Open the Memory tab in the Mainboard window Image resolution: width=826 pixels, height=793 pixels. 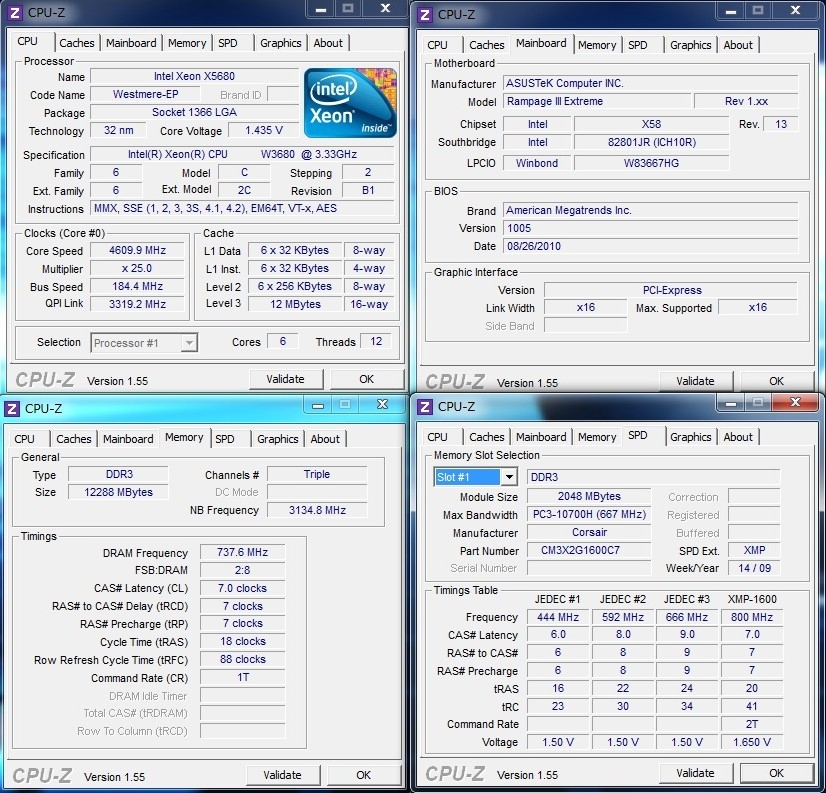click(597, 45)
